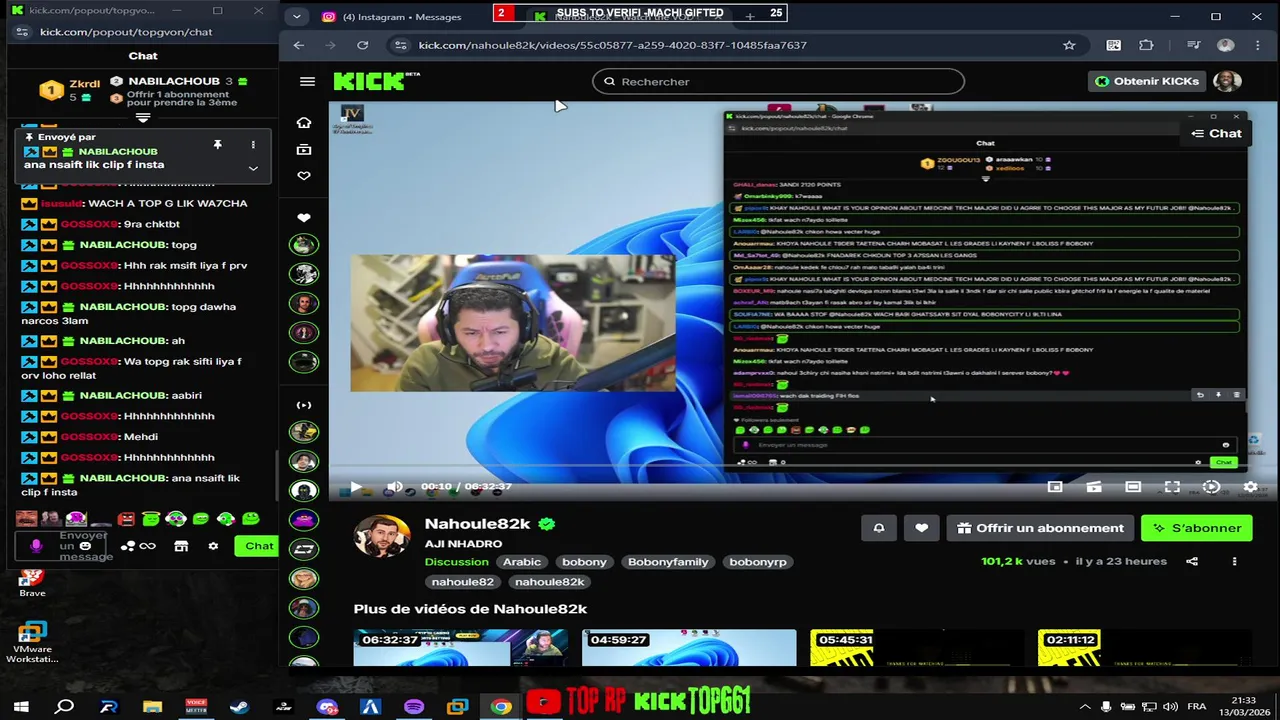Toggle theater mode in the player
Image resolution: width=1280 pixels, height=720 pixels.
coord(1133,487)
